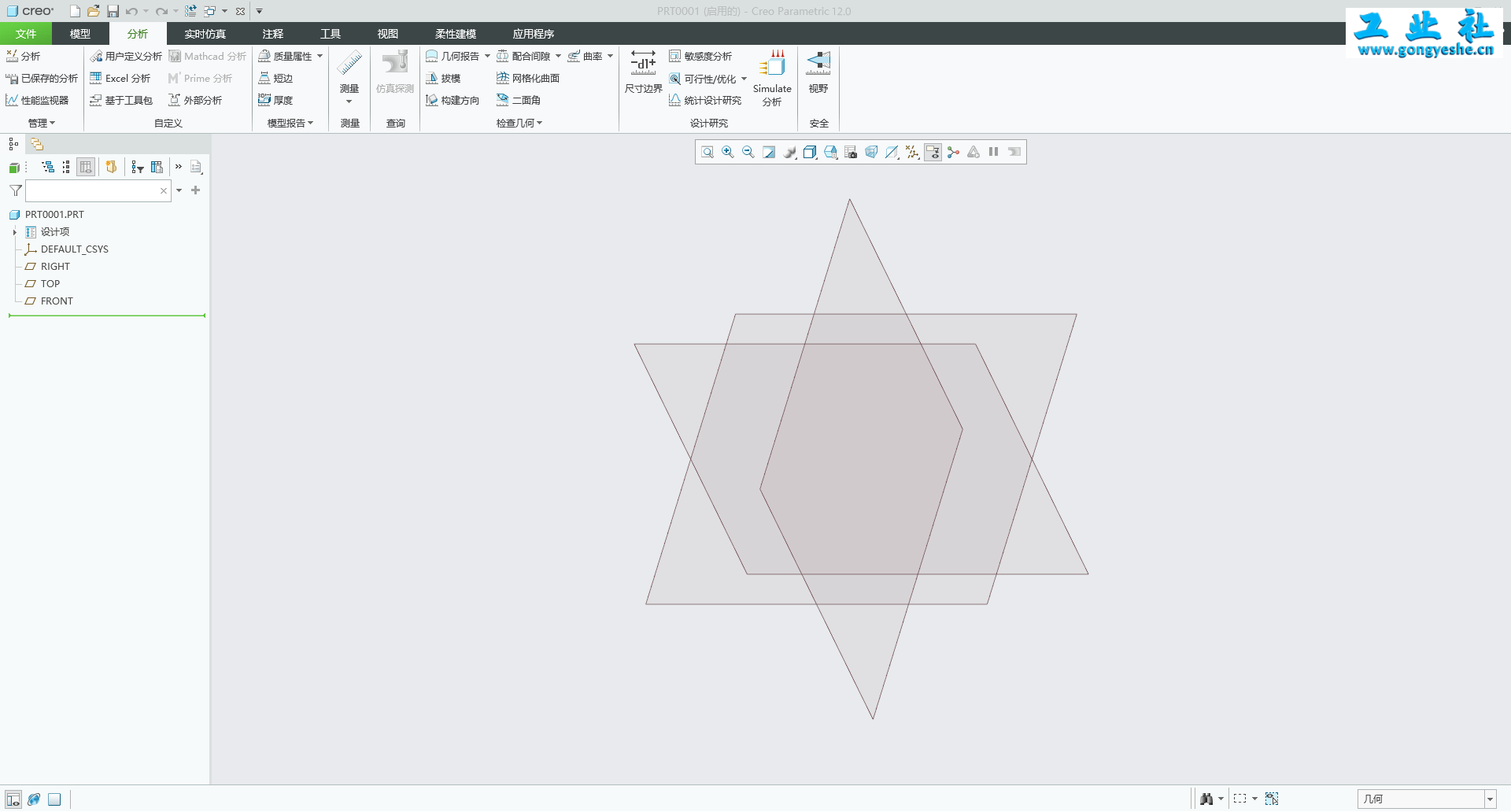Click the Repaint screen icon
Image resolution: width=1511 pixels, height=812 pixels.
(769, 152)
